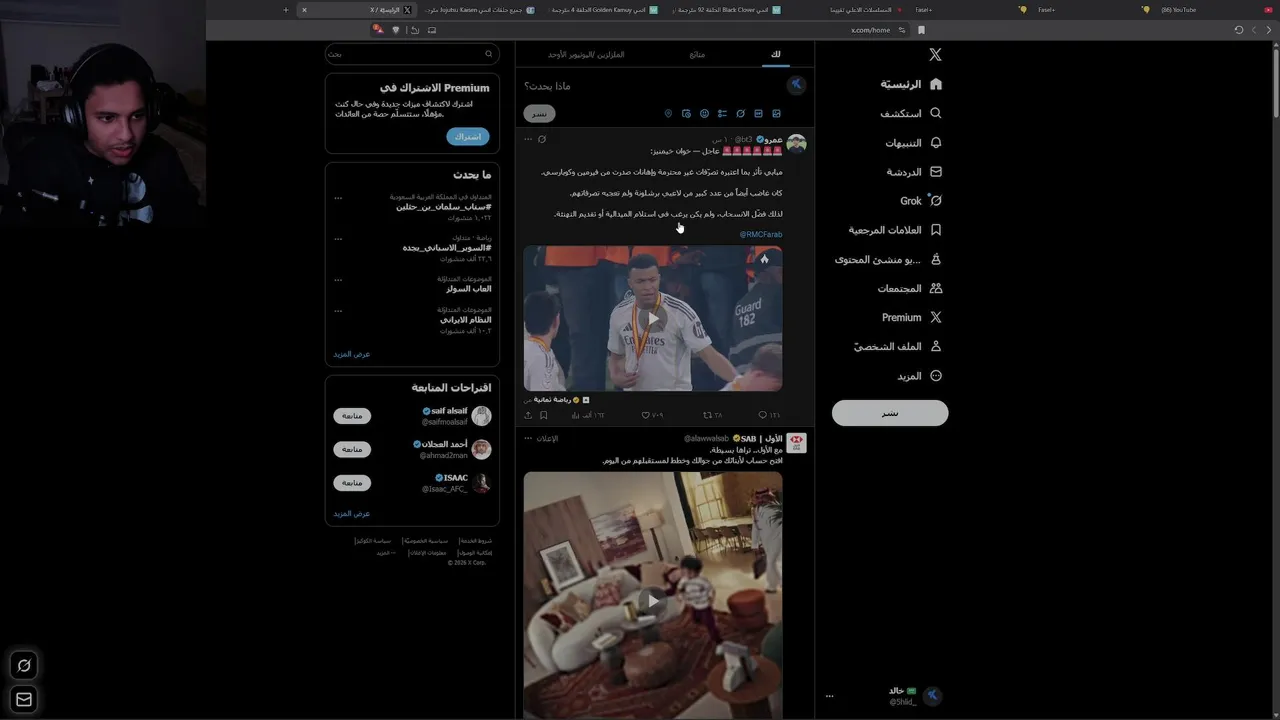Open more options on عمرو's post
The width and height of the screenshot is (1280, 720).
tap(528, 139)
